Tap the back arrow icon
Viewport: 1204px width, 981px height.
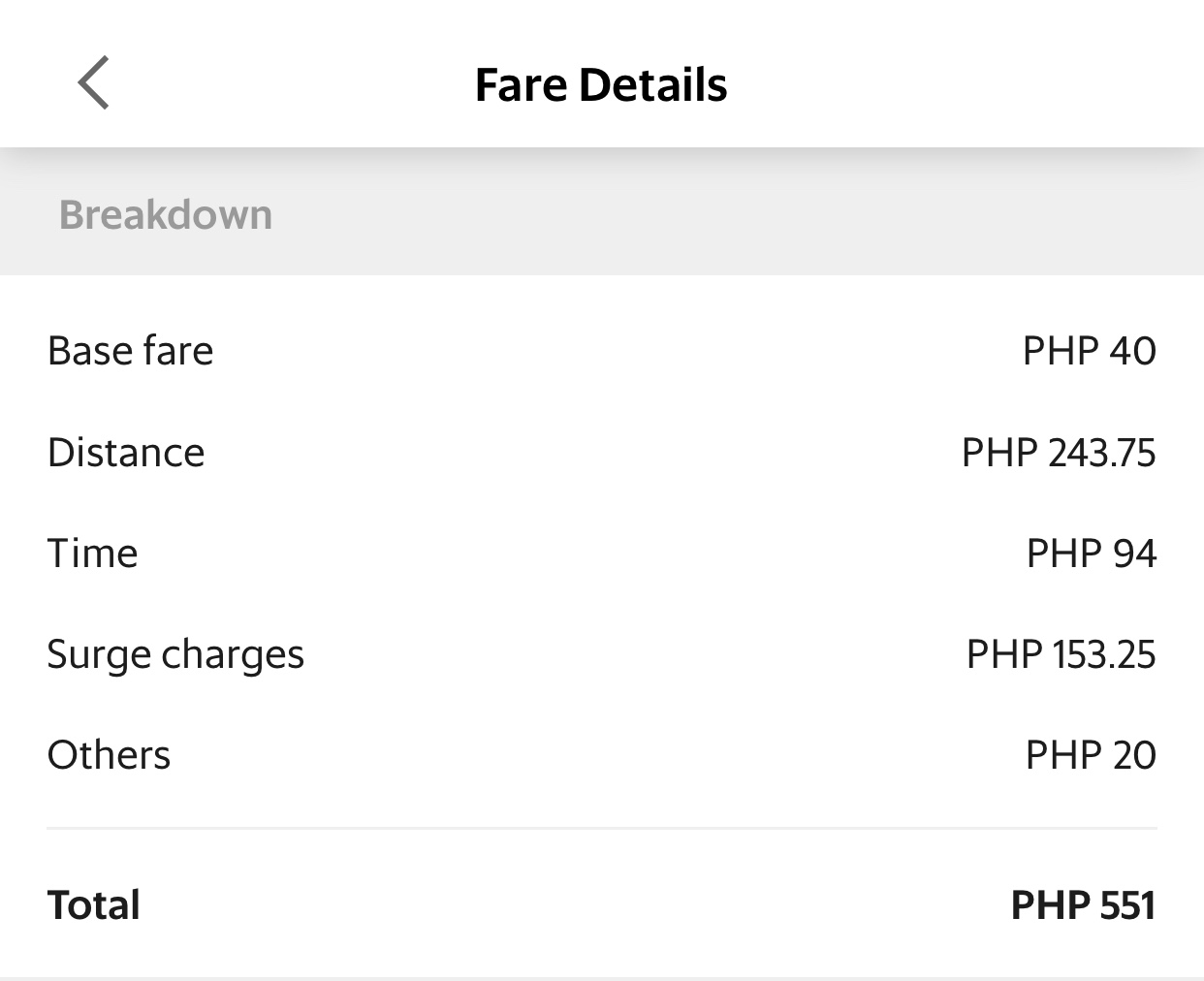click(93, 83)
